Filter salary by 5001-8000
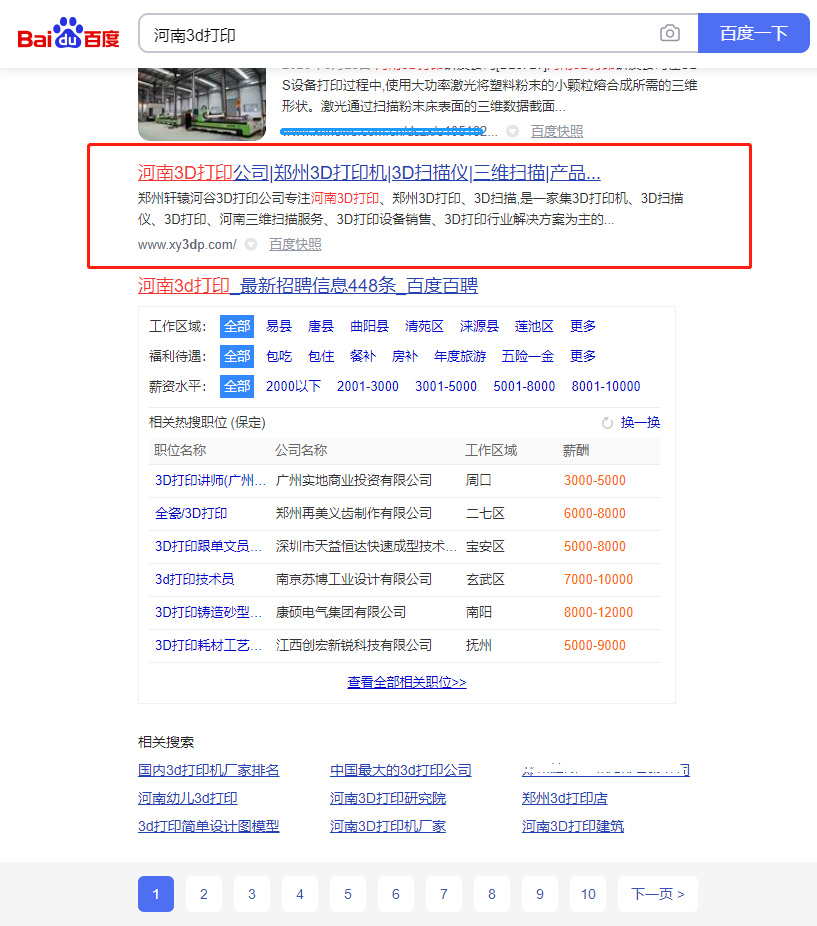The height and width of the screenshot is (926, 817). pos(524,386)
